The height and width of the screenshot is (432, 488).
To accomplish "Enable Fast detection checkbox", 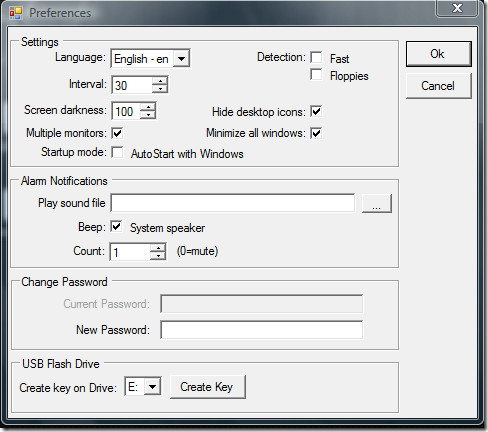I will click(316, 57).
